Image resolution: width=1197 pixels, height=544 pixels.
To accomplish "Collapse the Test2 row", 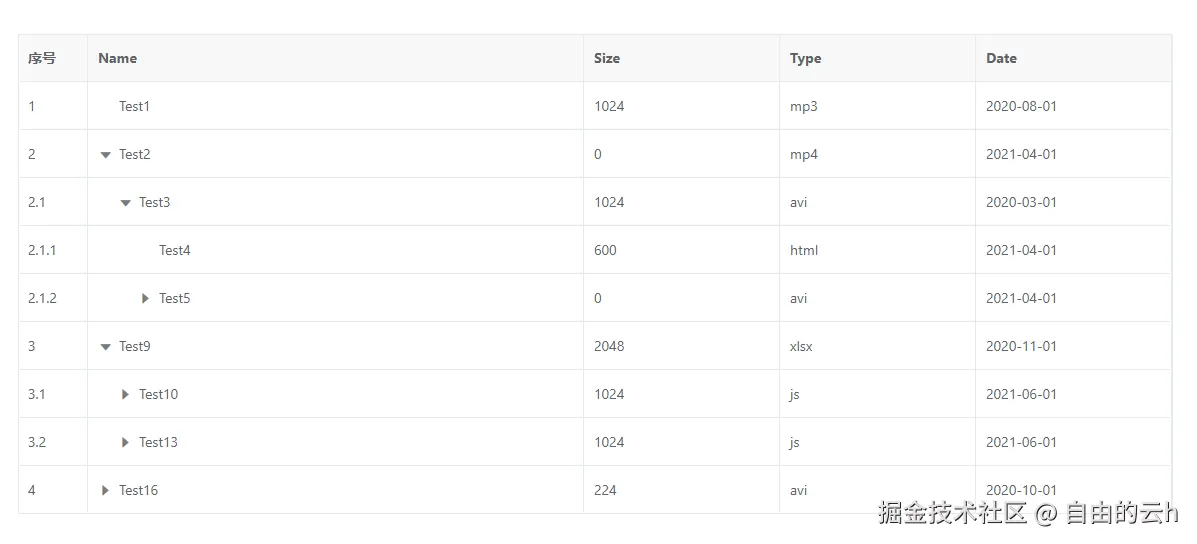I will [x=105, y=155].
